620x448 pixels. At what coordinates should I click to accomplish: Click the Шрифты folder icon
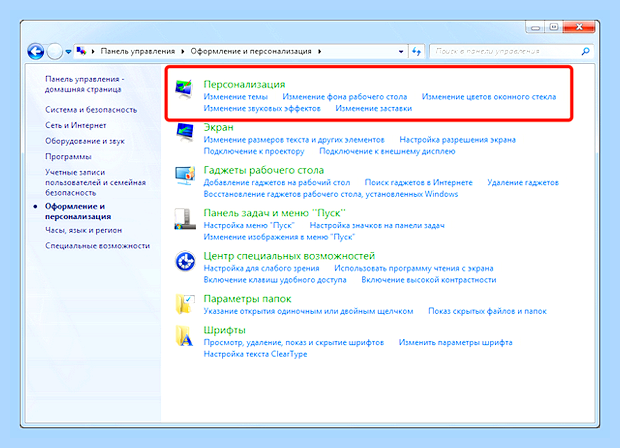pos(185,336)
